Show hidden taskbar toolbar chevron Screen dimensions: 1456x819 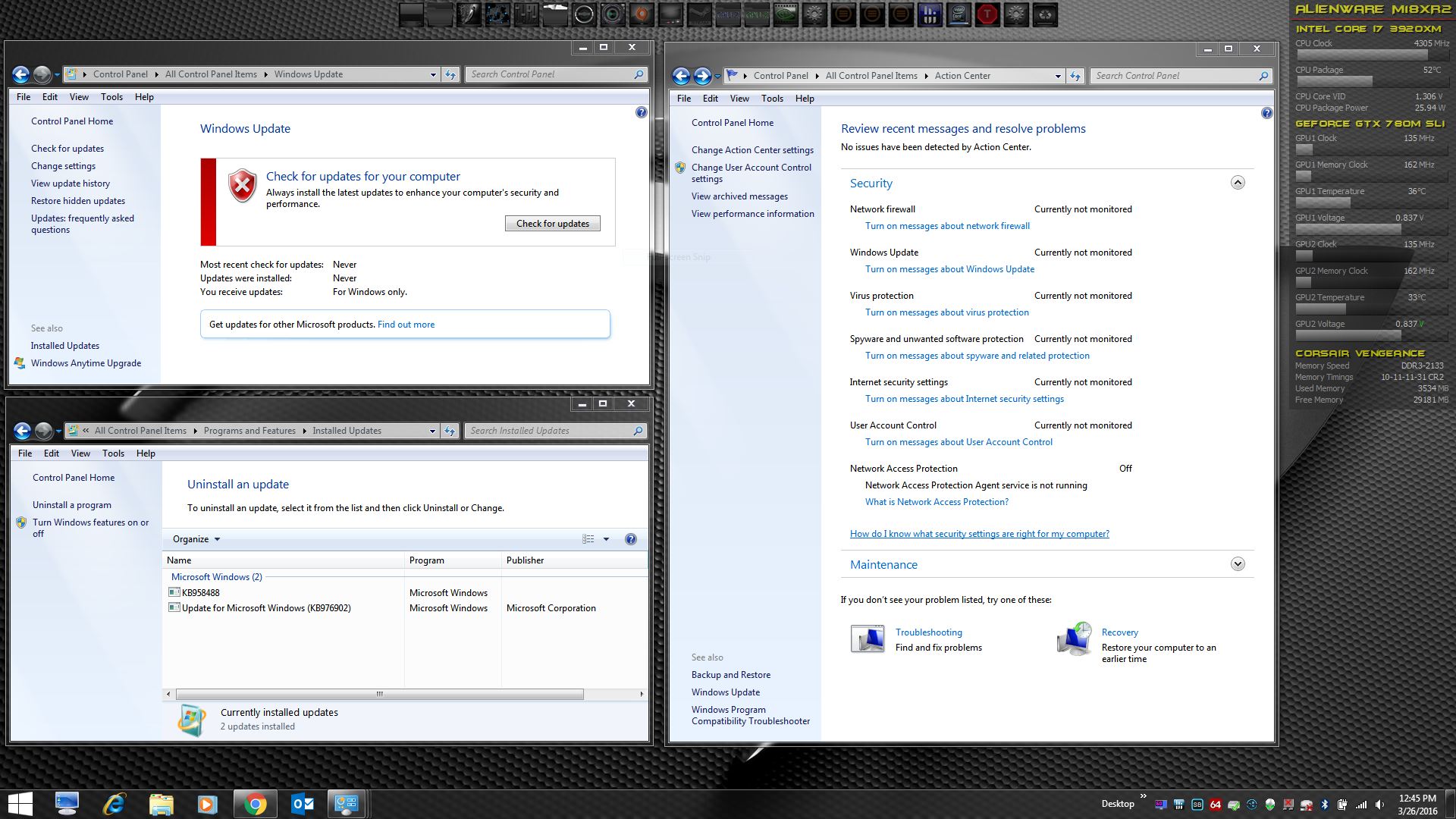[x=1144, y=796]
